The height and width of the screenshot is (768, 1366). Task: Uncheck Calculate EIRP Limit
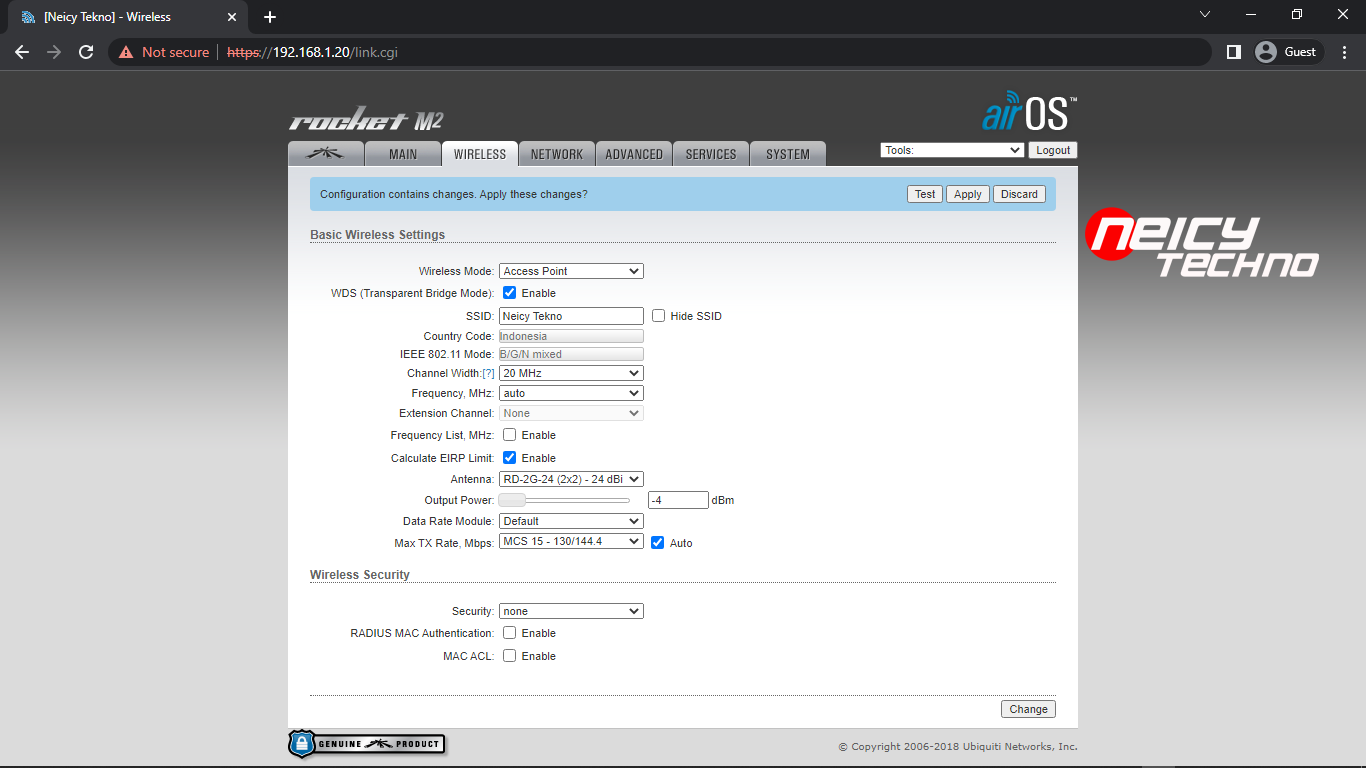[x=509, y=458]
